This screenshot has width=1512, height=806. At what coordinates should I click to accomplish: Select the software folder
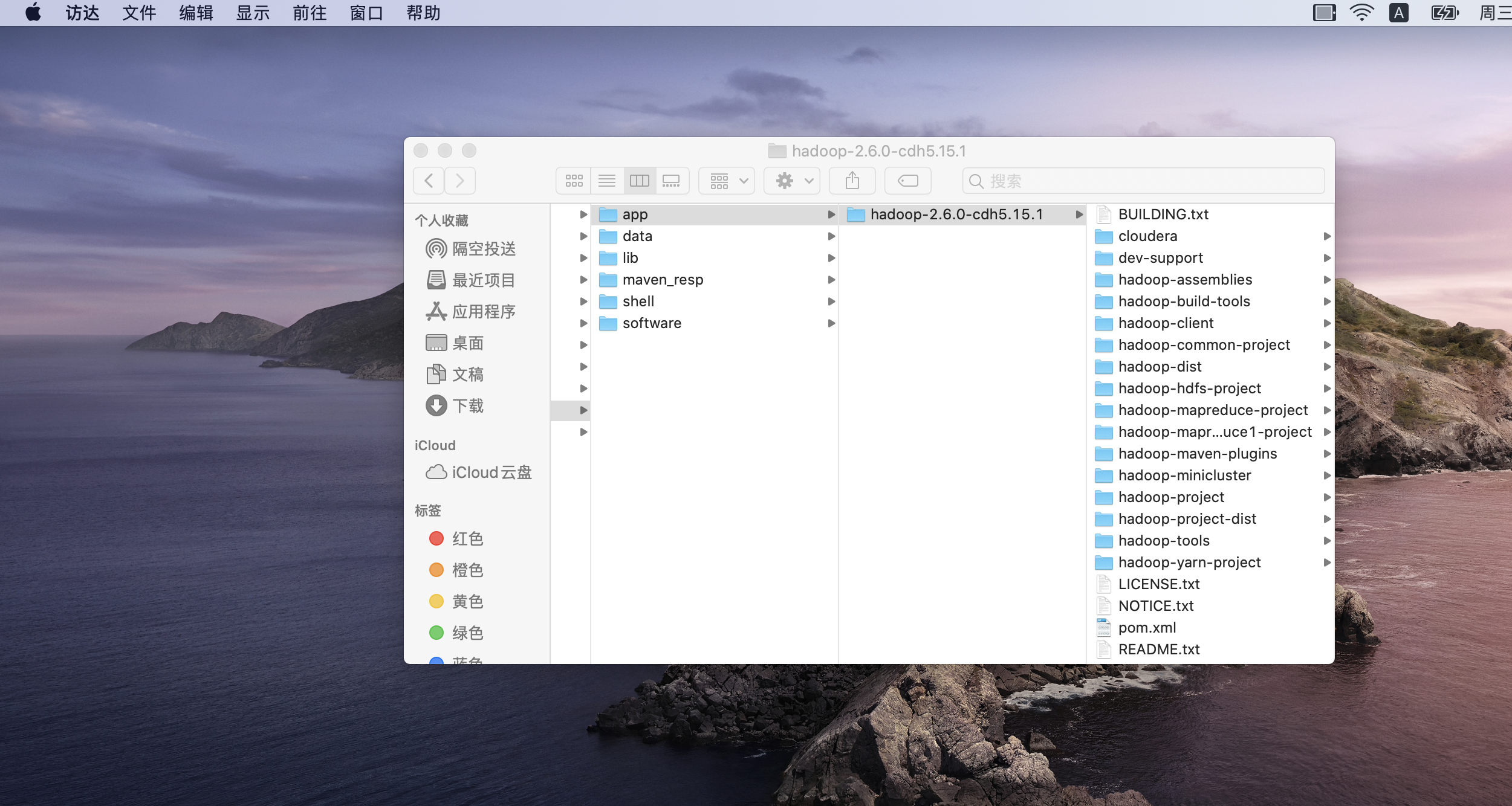tap(650, 322)
